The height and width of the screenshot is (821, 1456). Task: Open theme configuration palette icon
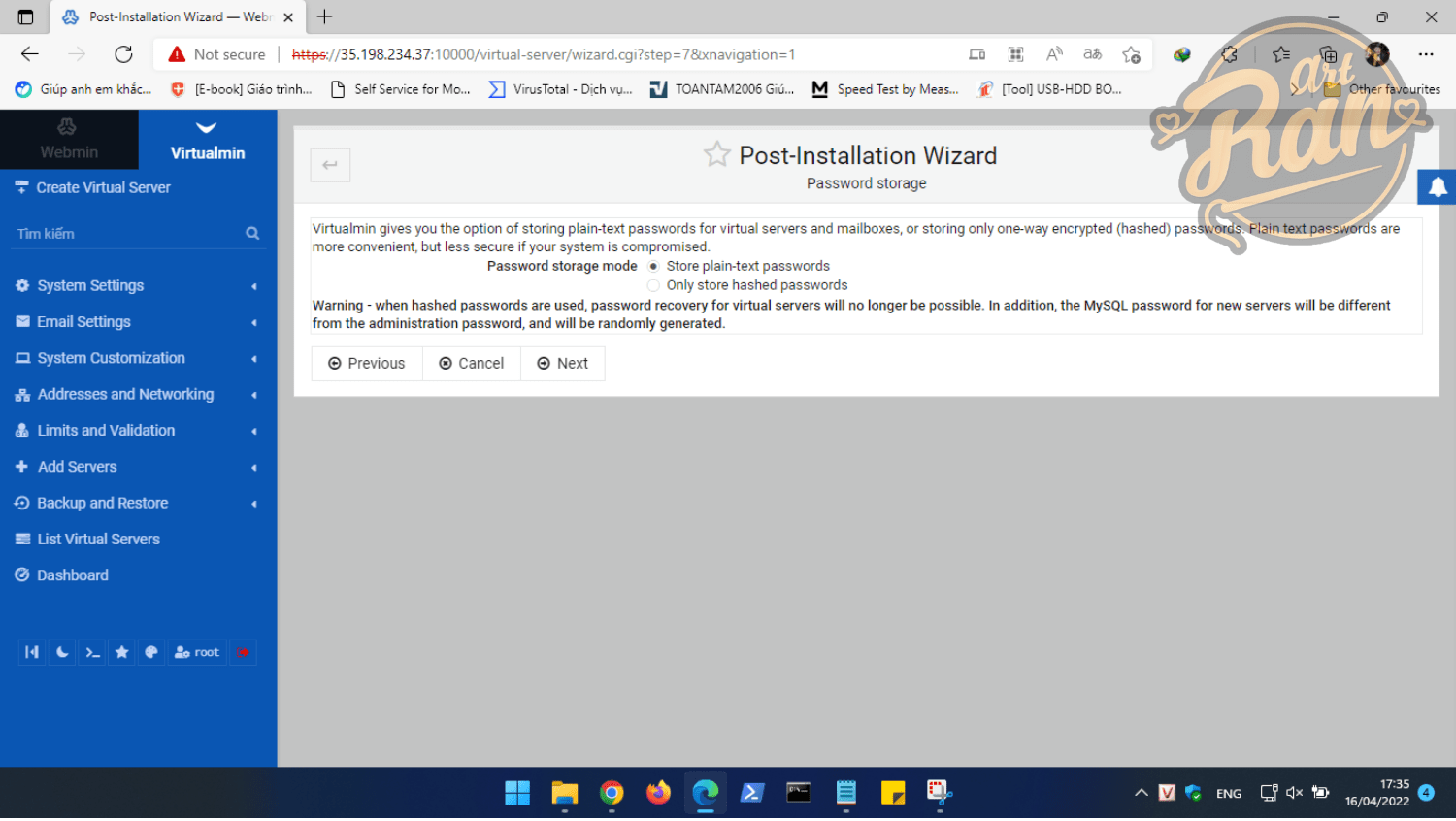[151, 654]
